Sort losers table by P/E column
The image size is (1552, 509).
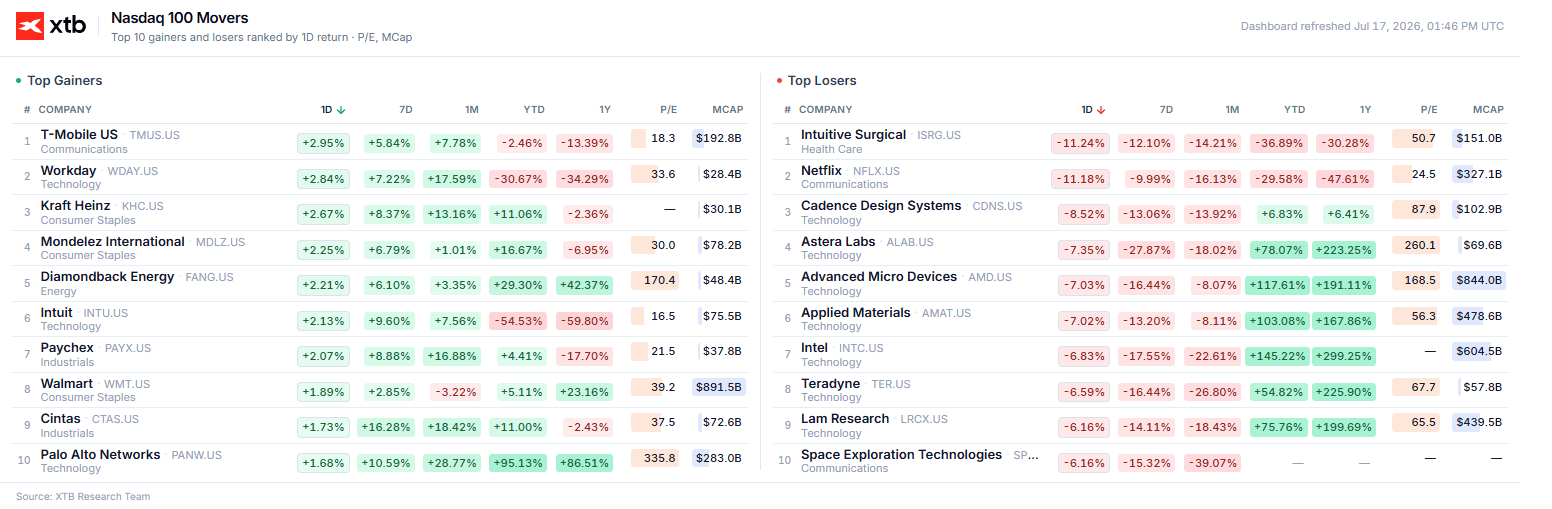1429,110
